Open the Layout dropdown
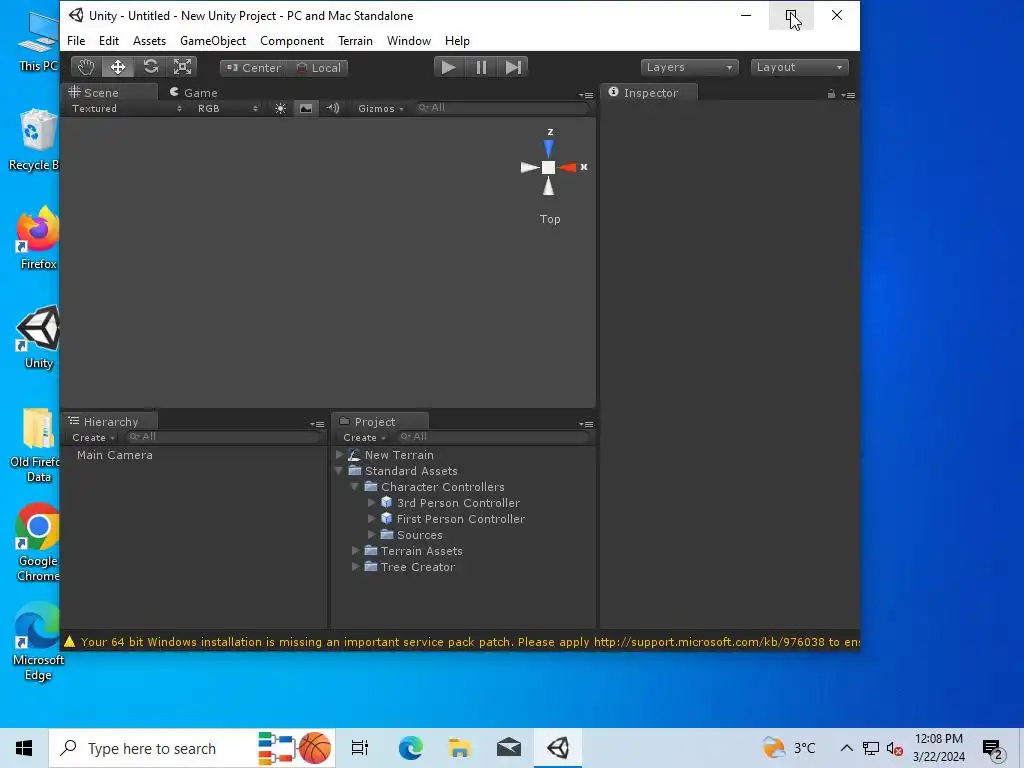The image size is (1024, 768). (x=799, y=67)
